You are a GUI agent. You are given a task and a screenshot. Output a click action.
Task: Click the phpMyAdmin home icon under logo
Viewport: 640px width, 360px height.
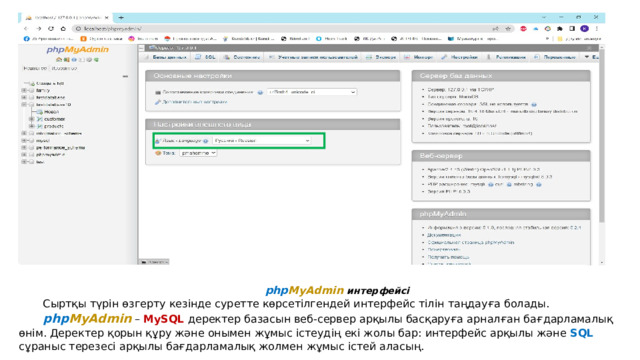(59, 60)
